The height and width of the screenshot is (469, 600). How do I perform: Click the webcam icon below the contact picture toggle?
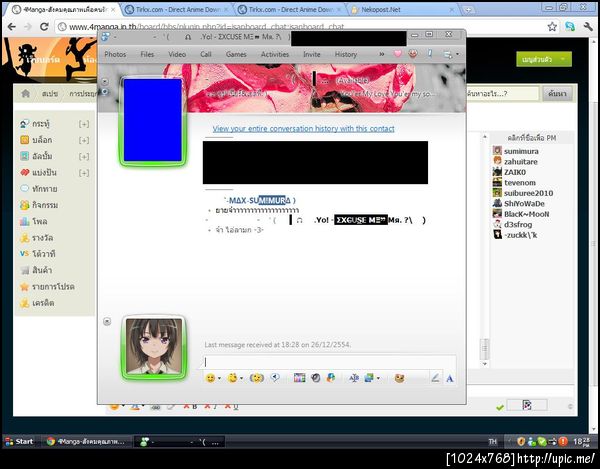point(104,92)
